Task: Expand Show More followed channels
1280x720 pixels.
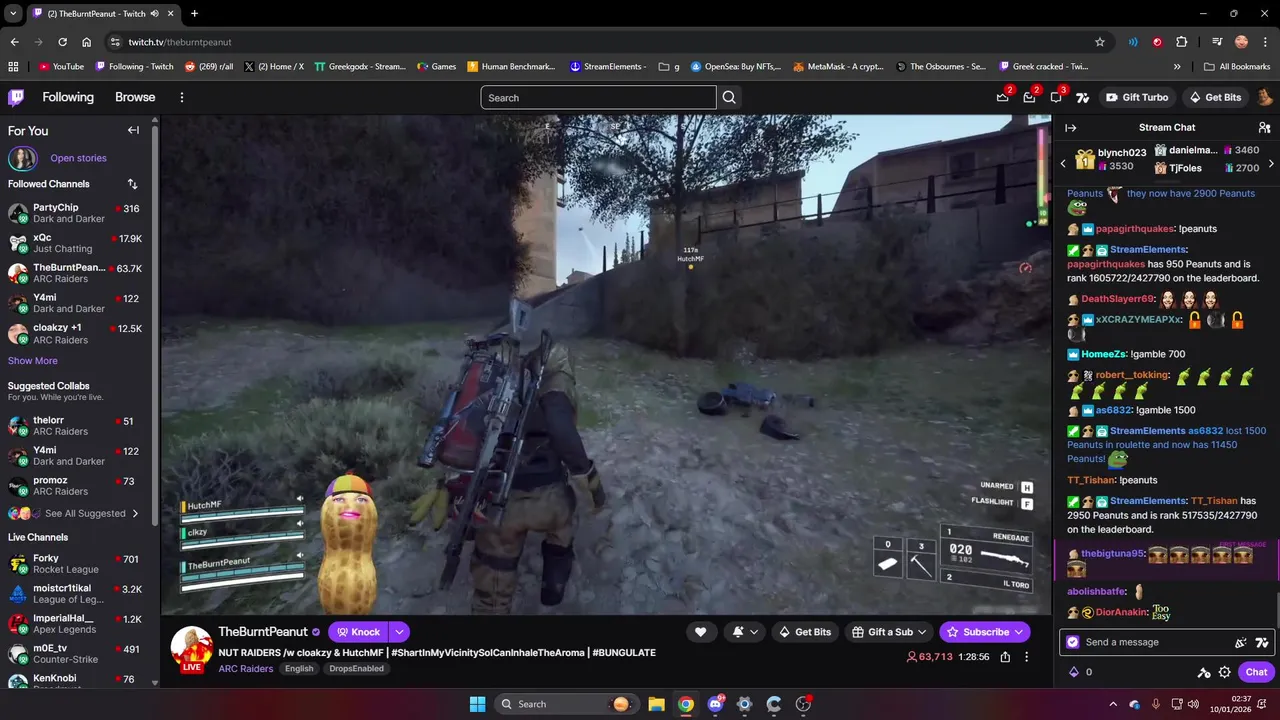Action: tap(33, 361)
